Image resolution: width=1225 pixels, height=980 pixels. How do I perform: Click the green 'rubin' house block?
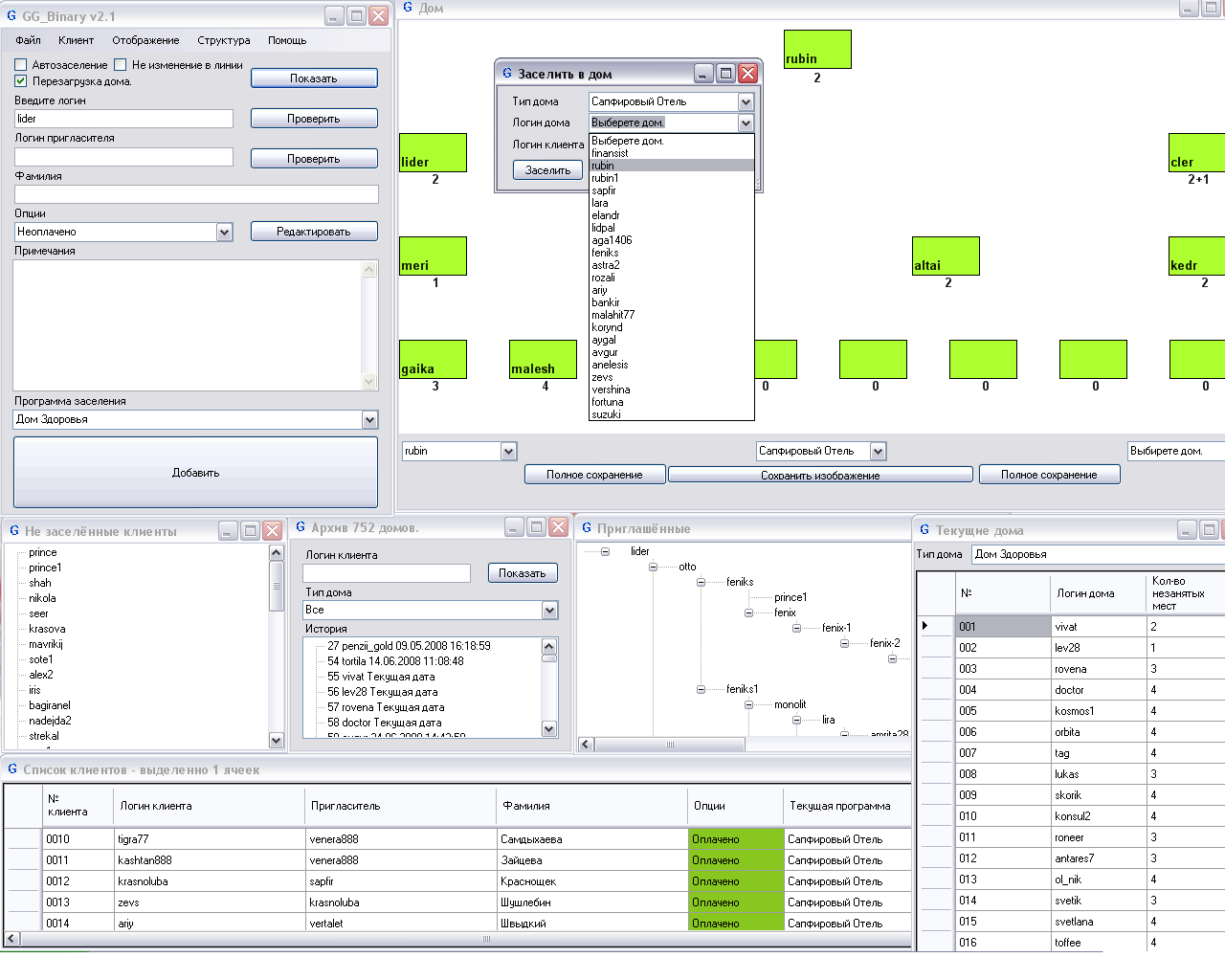(x=816, y=49)
